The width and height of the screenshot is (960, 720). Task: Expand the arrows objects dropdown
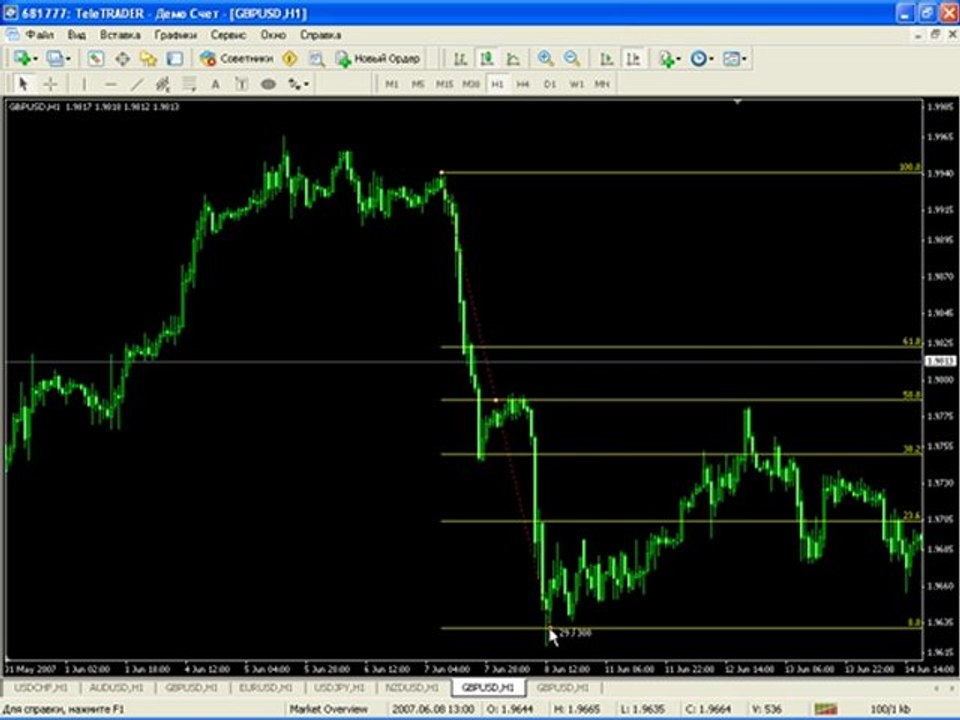[306, 84]
